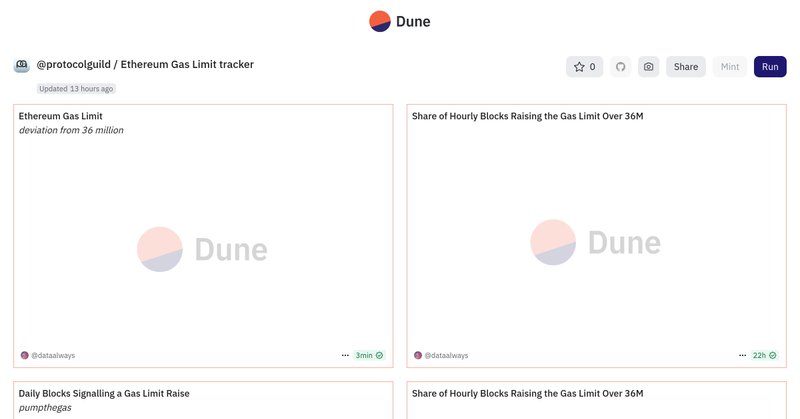800x419 pixels.
Task: Open the @protocolguild profile link
Action: coord(73,64)
